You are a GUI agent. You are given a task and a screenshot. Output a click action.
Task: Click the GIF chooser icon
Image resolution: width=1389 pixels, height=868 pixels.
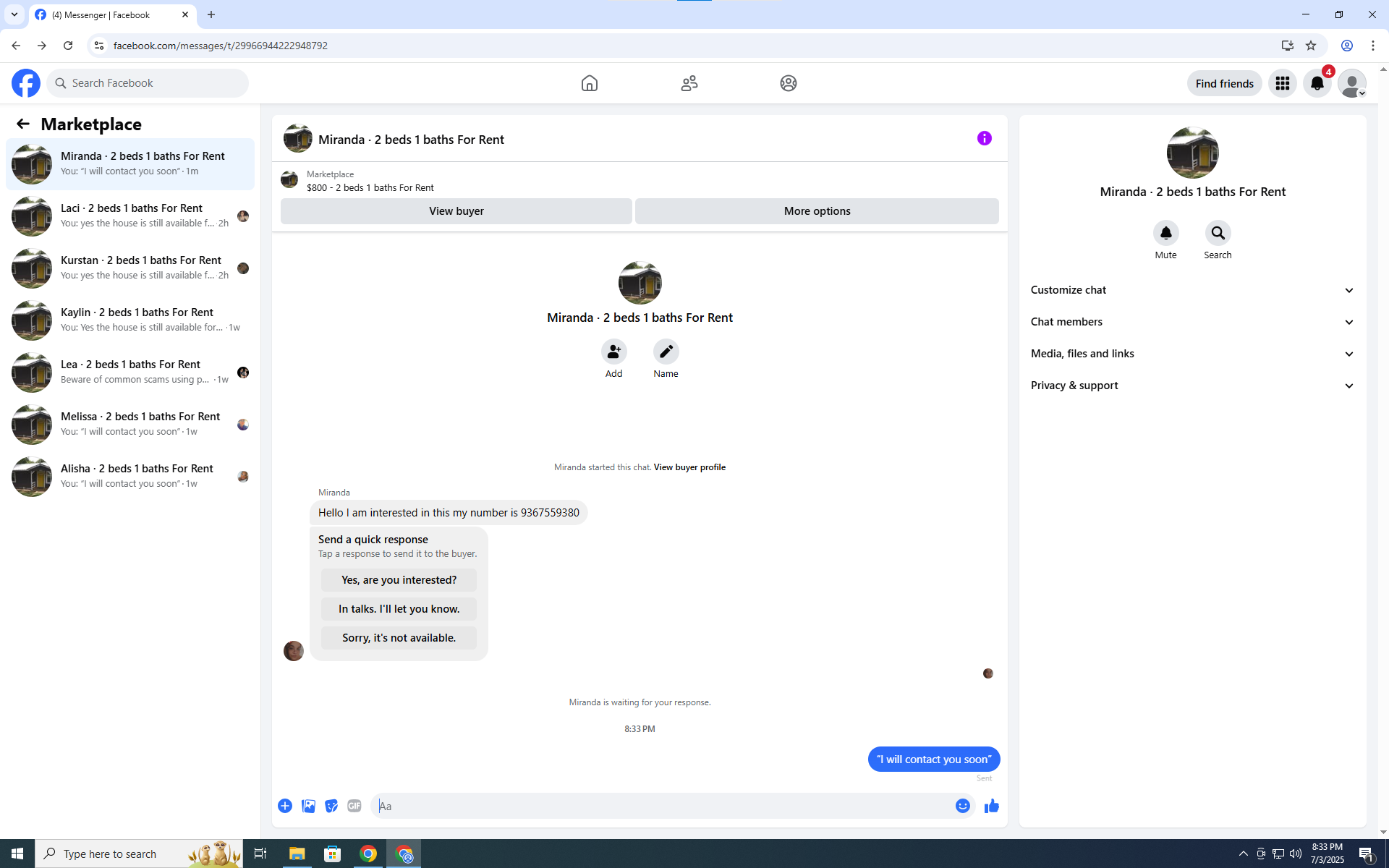point(354,806)
